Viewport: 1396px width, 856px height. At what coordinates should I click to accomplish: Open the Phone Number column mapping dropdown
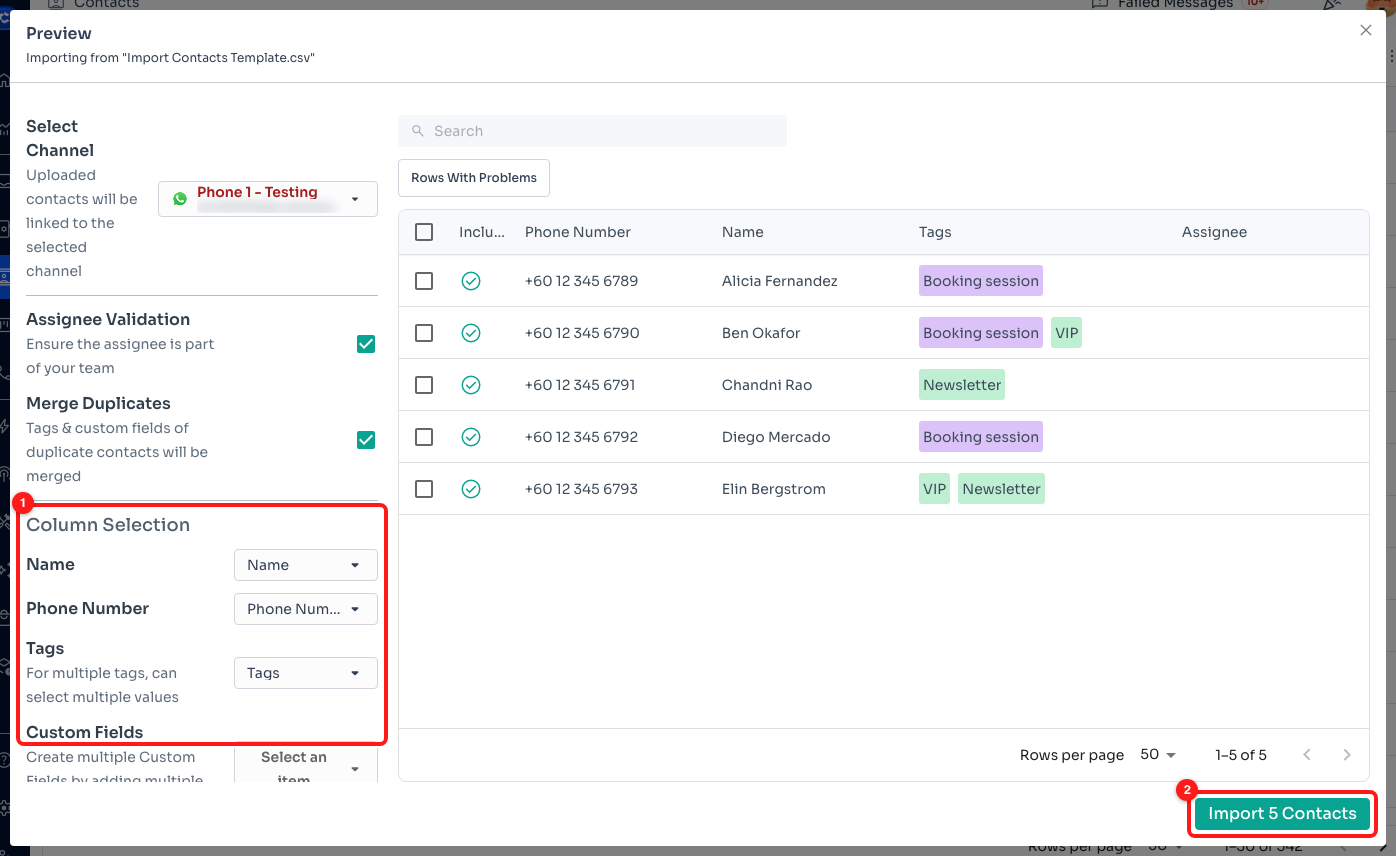[306, 609]
